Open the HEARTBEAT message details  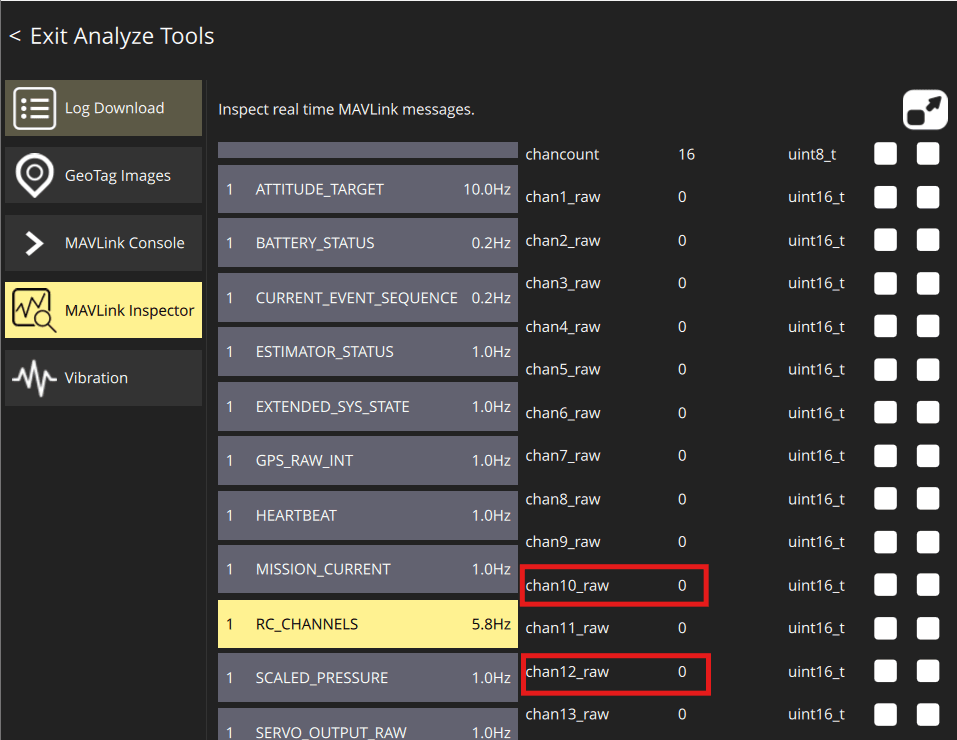(x=367, y=515)
